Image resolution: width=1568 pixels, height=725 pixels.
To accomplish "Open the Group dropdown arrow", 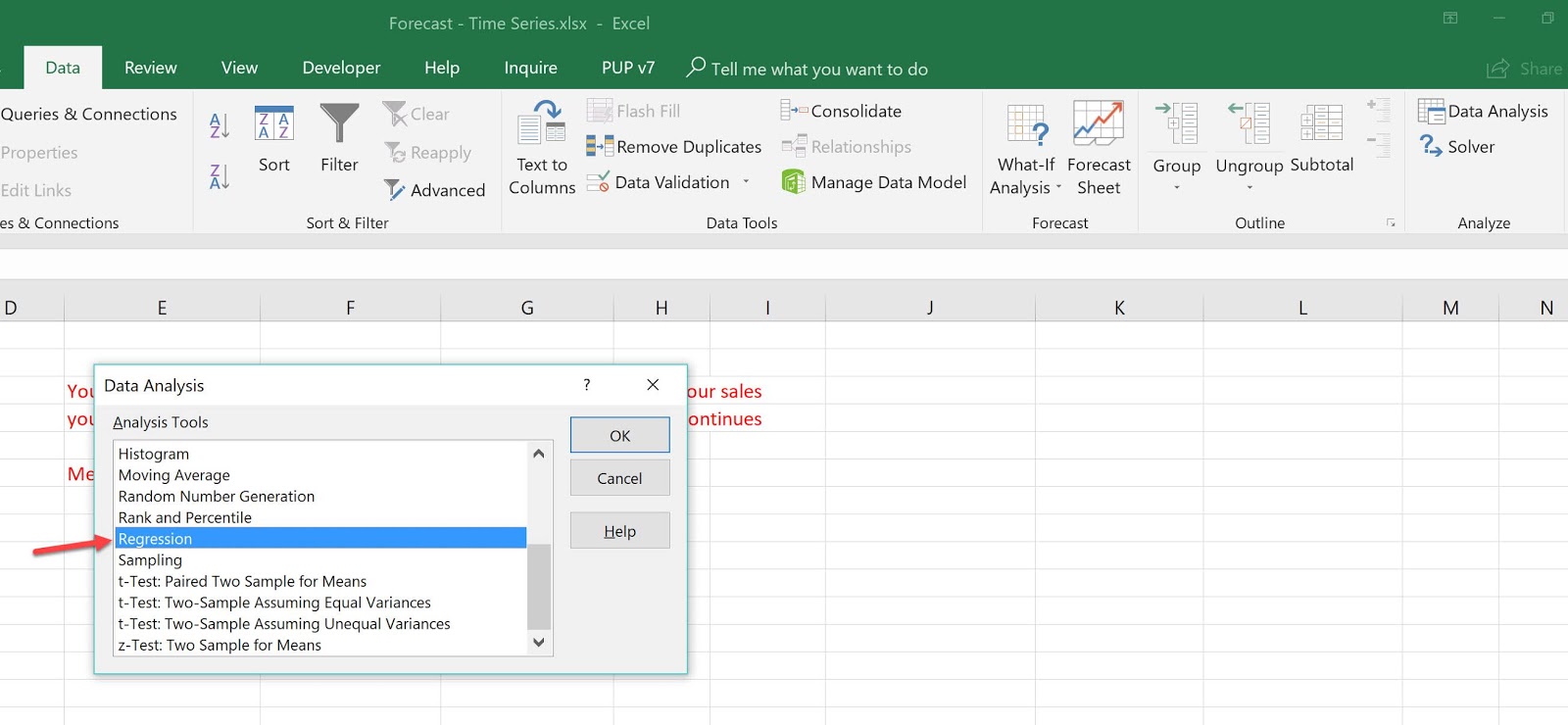I will tap(1176, 187).
